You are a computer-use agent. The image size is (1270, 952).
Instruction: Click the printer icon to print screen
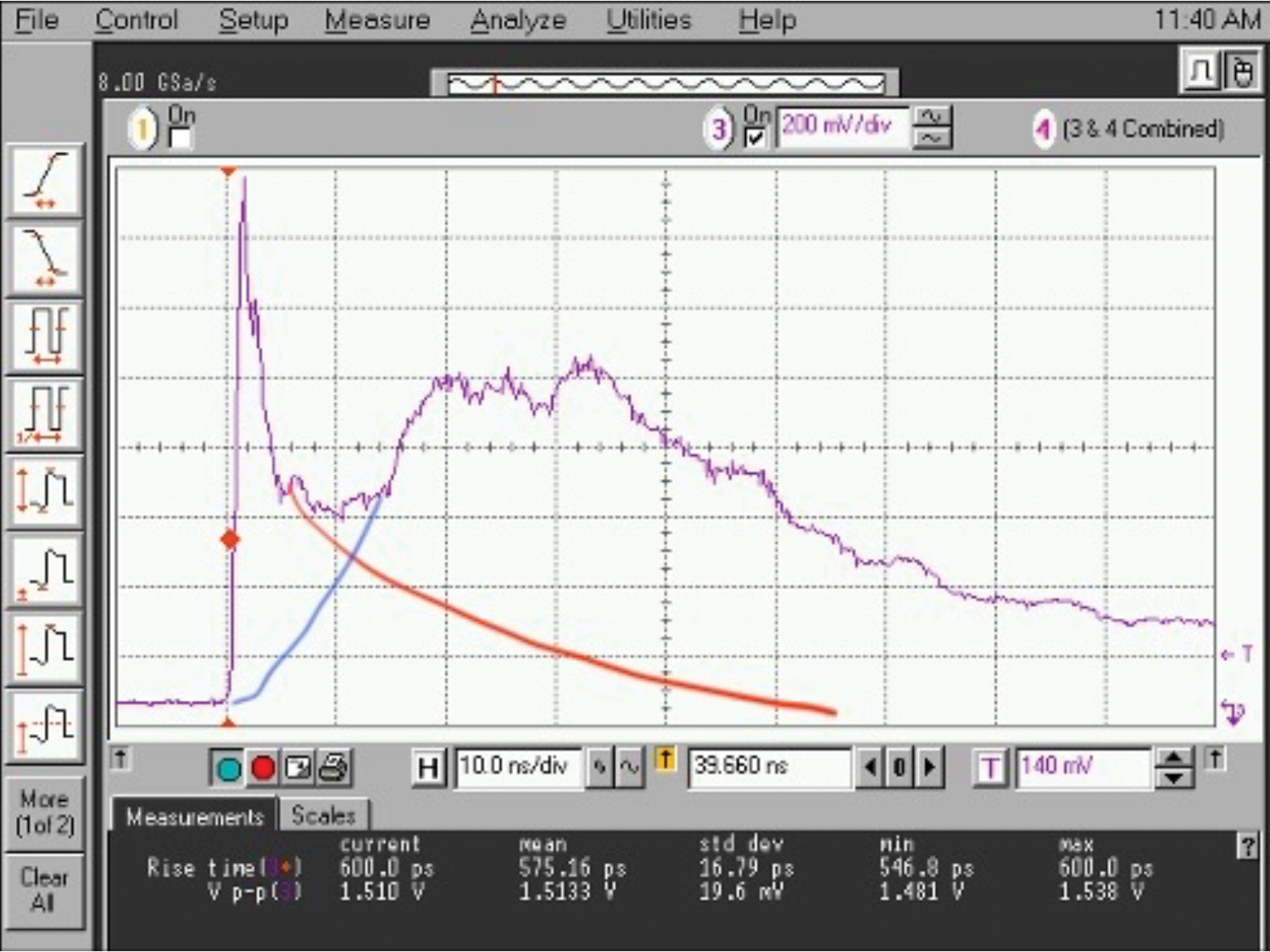tap(333, 768)
